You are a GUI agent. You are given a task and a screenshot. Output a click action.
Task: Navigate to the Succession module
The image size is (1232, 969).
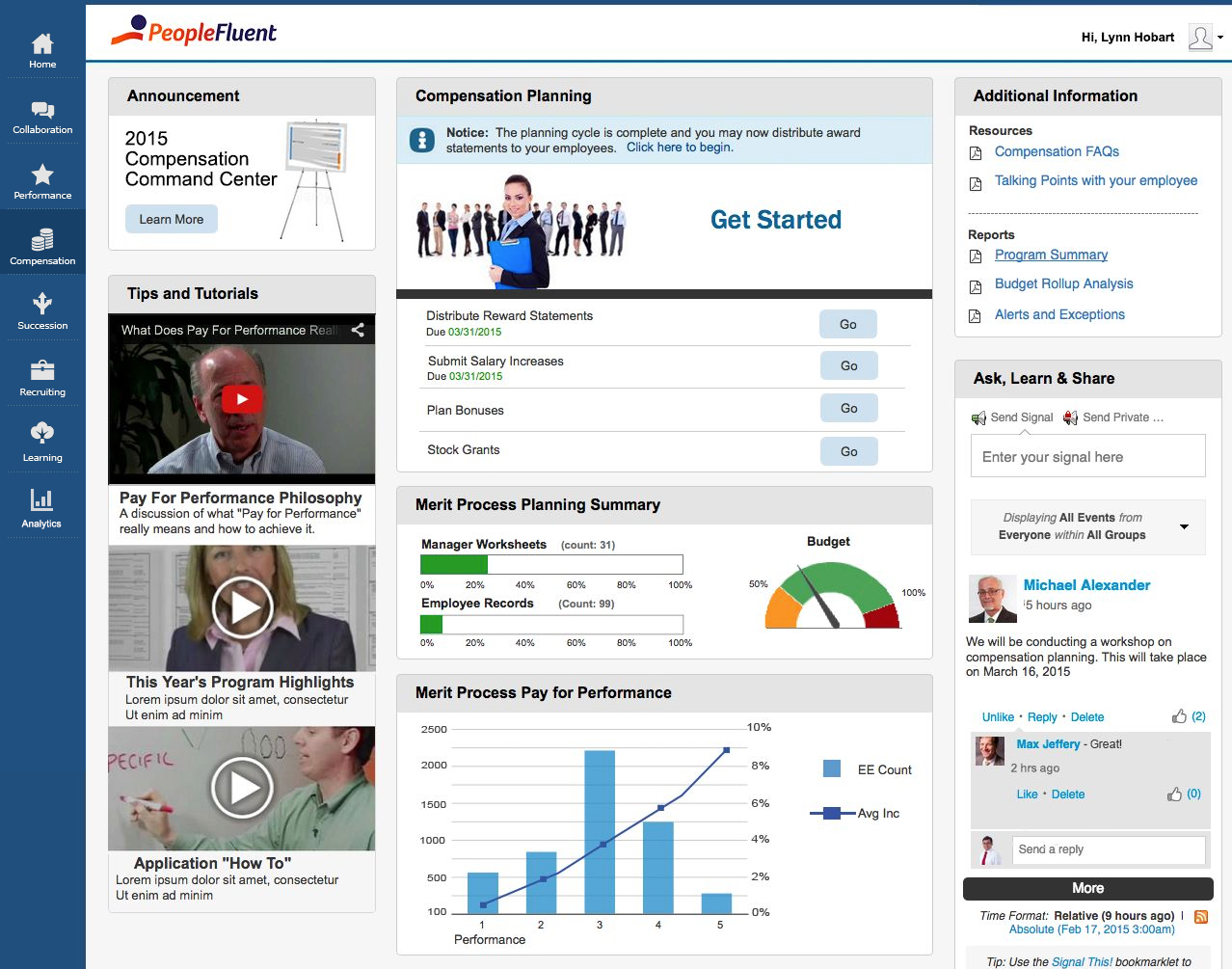coord(42,309)
